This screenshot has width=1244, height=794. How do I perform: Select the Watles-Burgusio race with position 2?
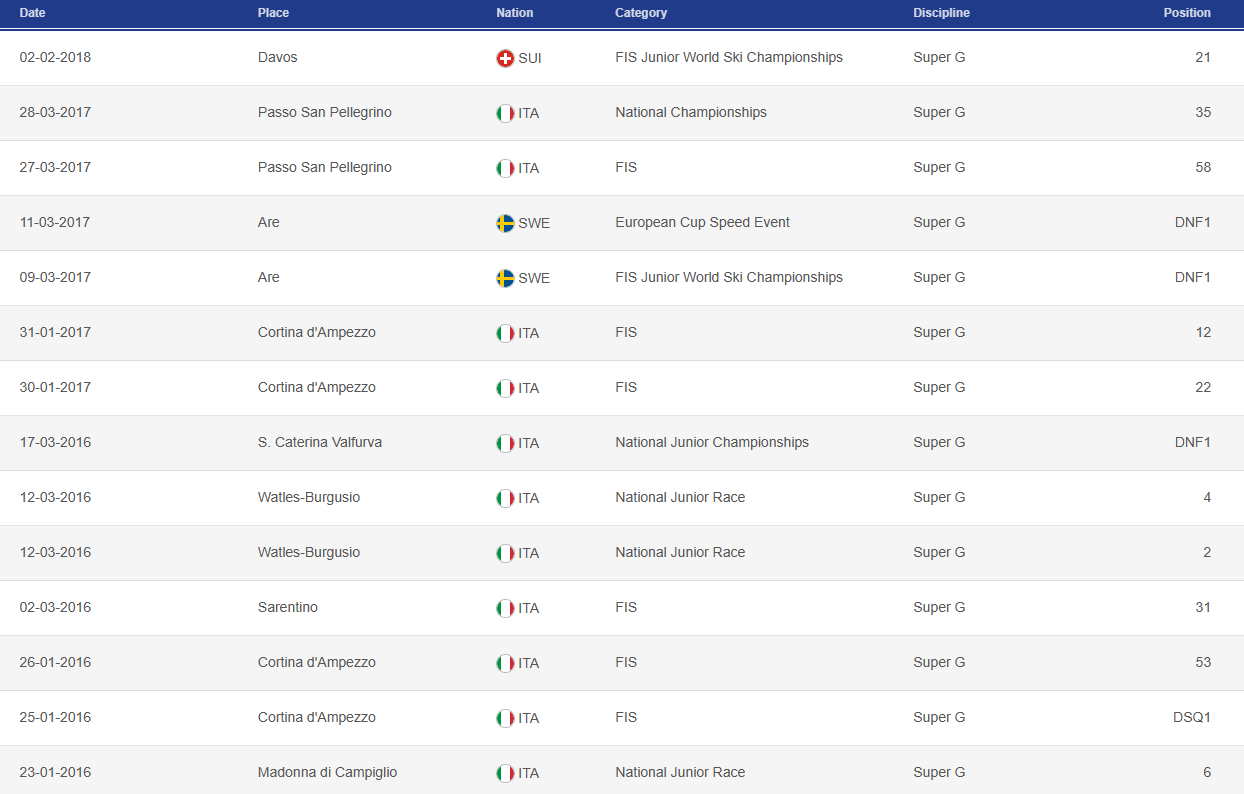click(x=308, y=553)
